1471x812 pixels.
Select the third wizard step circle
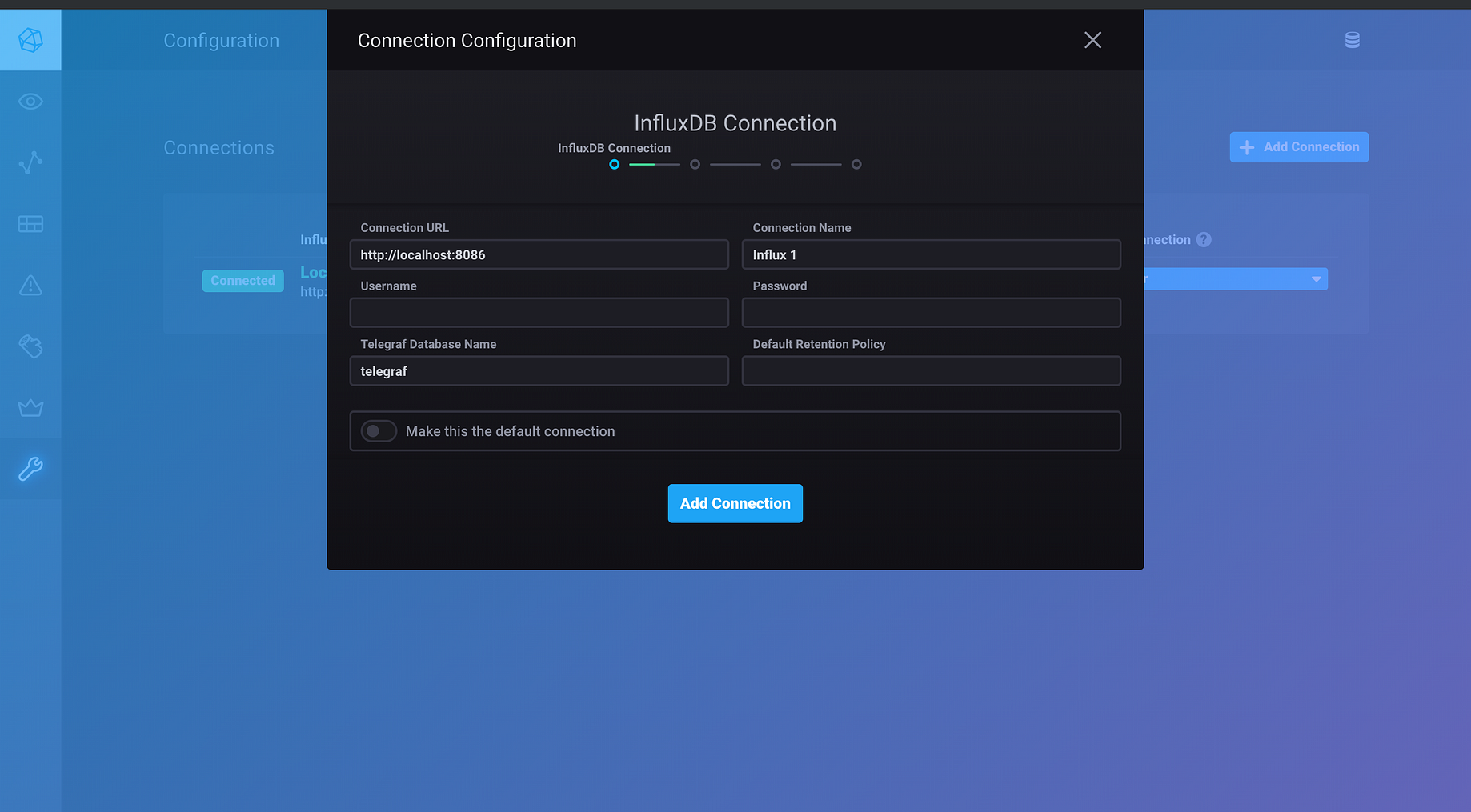[776, 164]
